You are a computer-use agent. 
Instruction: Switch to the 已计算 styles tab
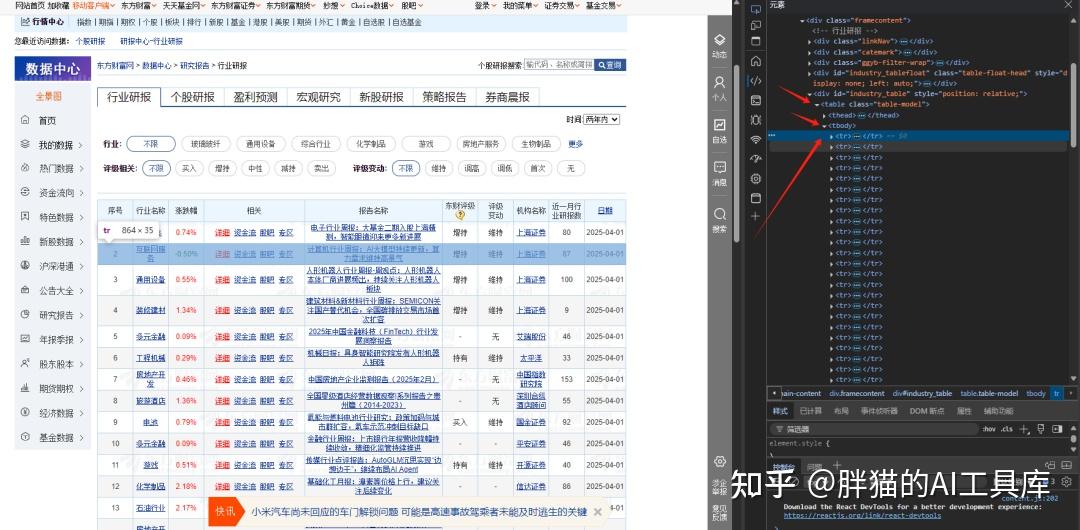point(811,411)
